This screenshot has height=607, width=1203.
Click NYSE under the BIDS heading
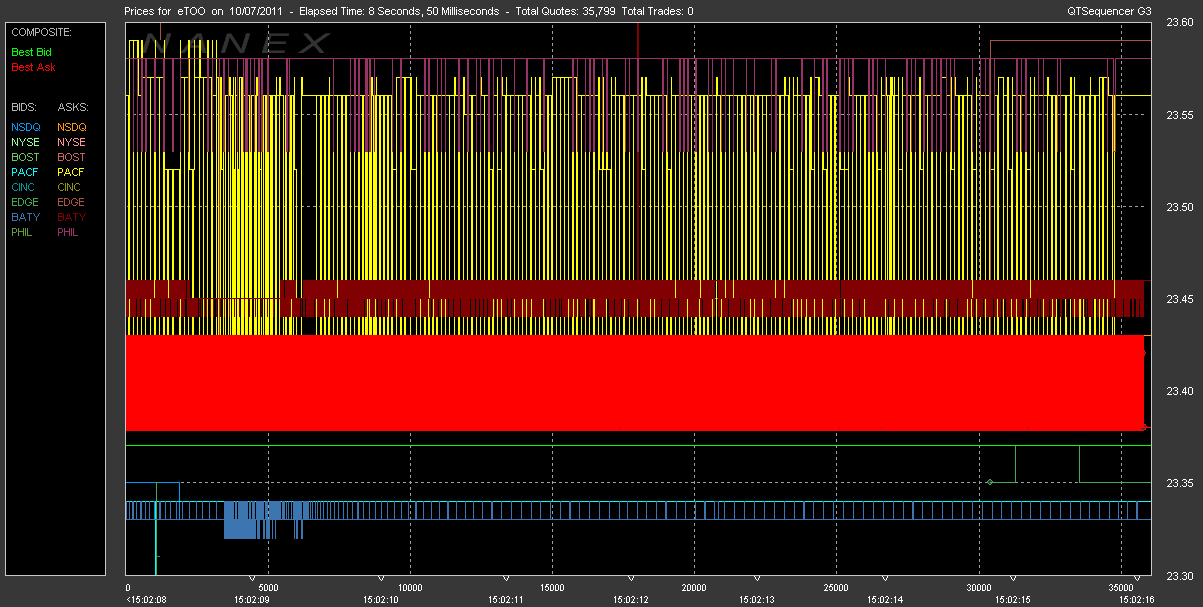(x=26, y=142)
